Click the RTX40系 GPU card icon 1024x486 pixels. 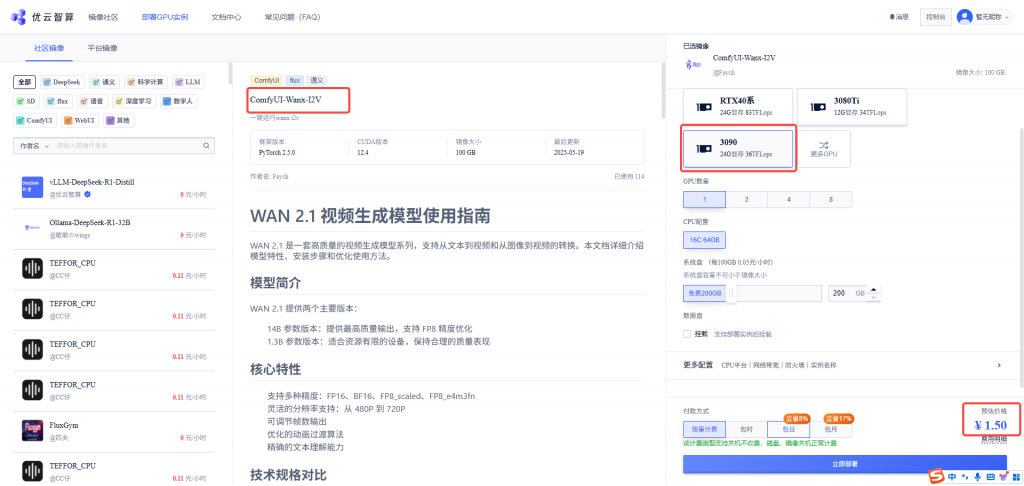[703, 107]
